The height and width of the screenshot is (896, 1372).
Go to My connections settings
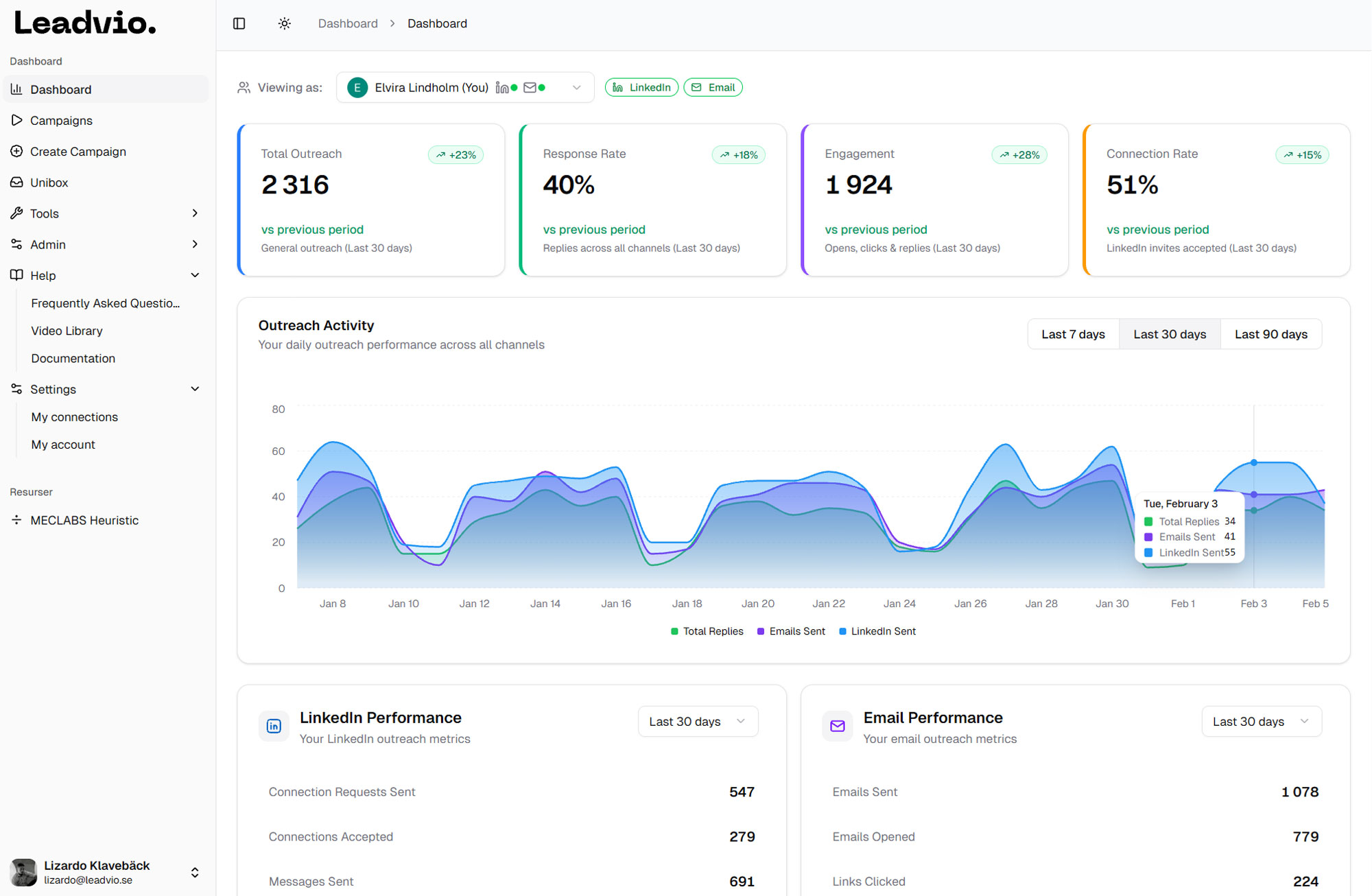pyautogui.click(x=74, y=416)
